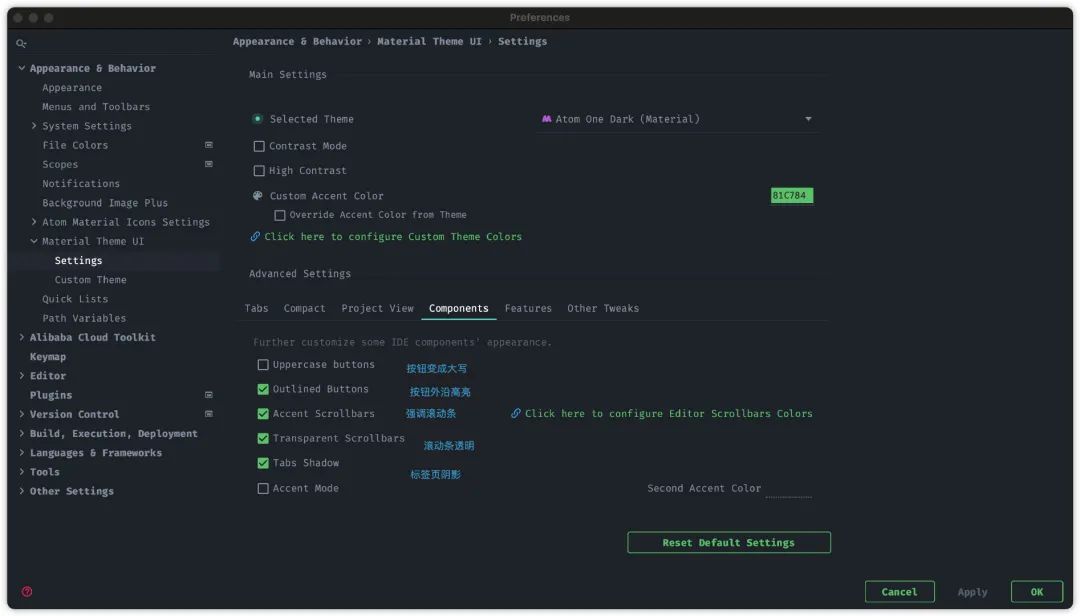This screenshot has width=1080, height=616.
Task: Switch to the Compact tab
Action: point(304,308)
